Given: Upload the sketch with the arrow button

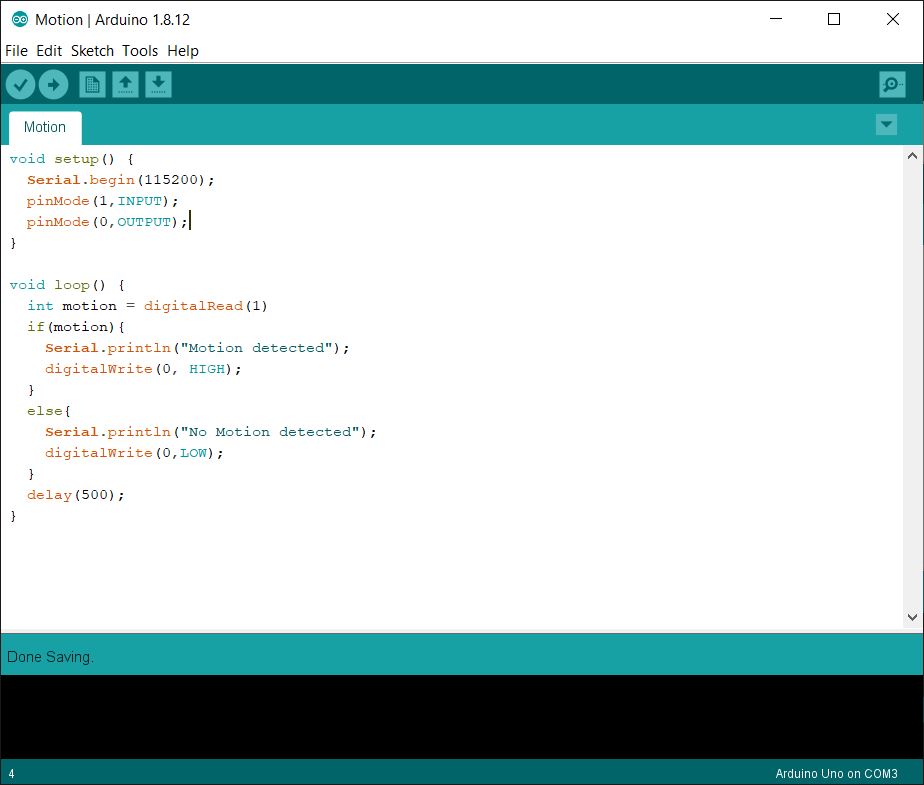Looking at the screenshot, I should 54,85.
